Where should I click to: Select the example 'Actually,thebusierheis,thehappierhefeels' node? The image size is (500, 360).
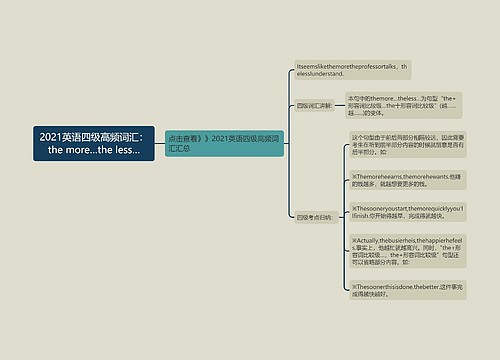click(408, 251)
